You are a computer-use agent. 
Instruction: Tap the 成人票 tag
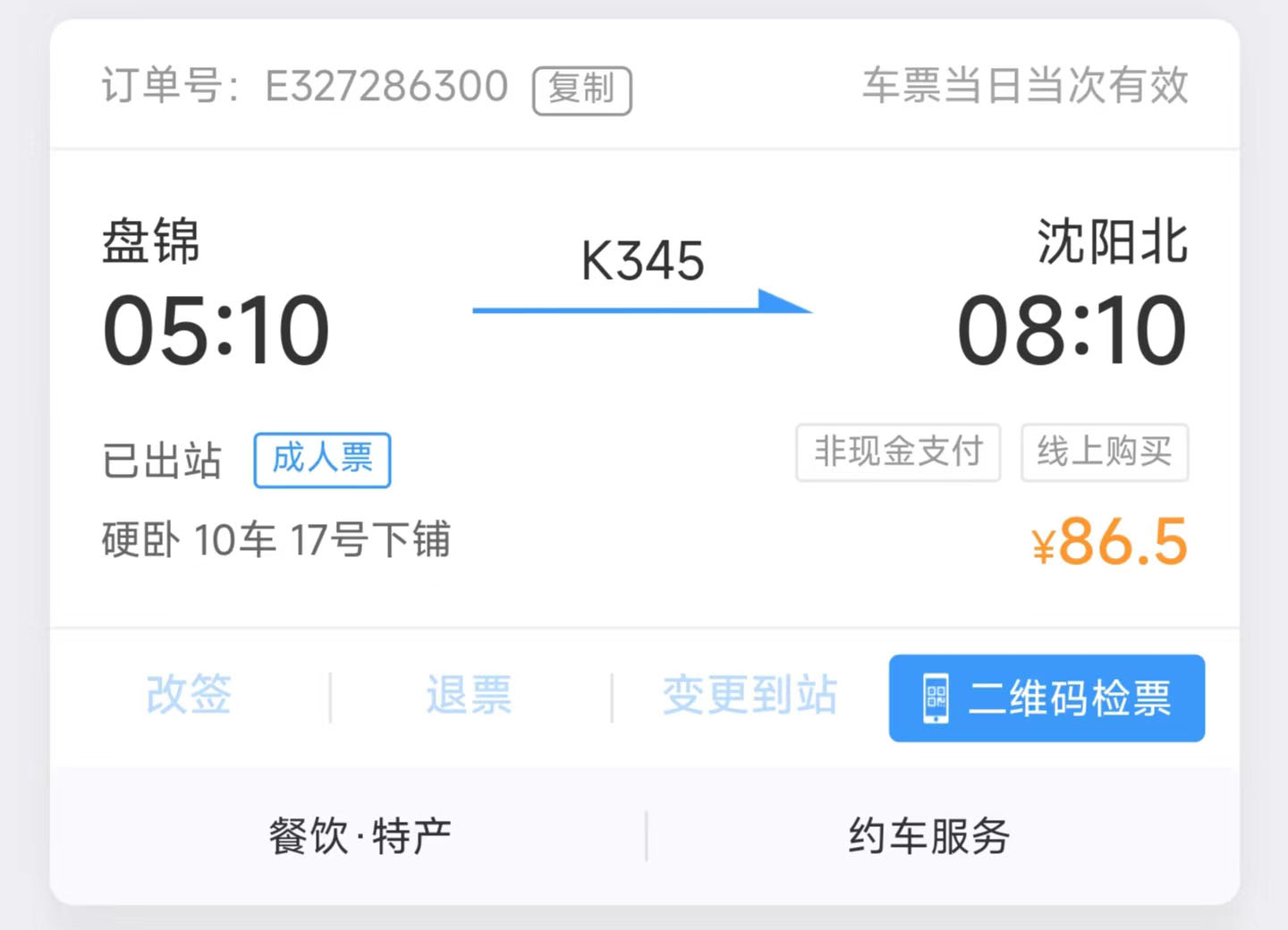(322, 460)
